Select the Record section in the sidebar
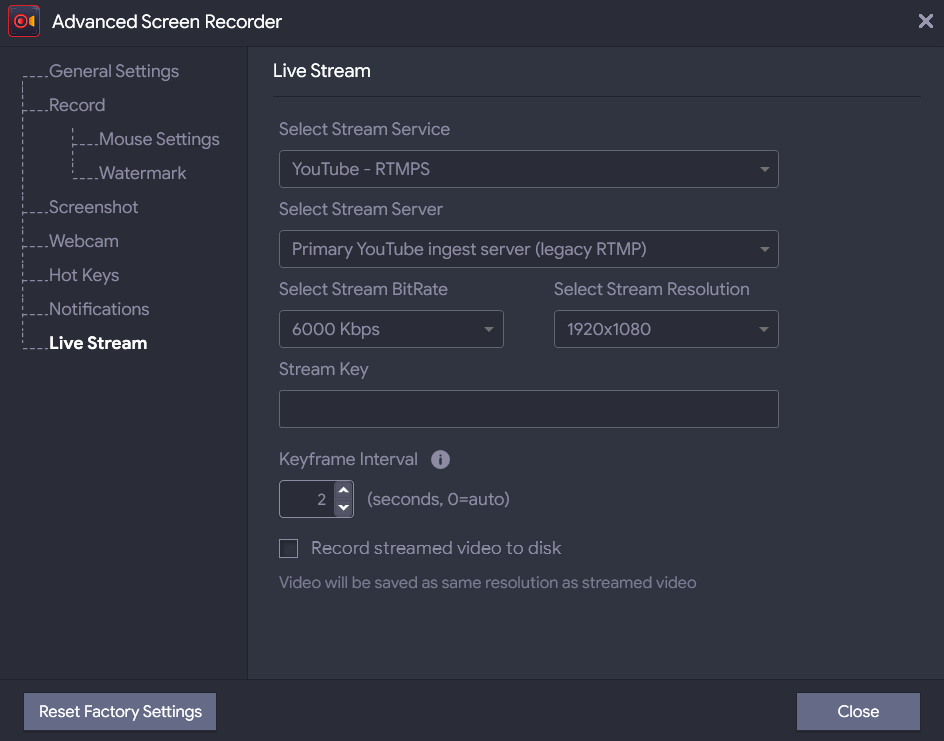 [77, 104]
